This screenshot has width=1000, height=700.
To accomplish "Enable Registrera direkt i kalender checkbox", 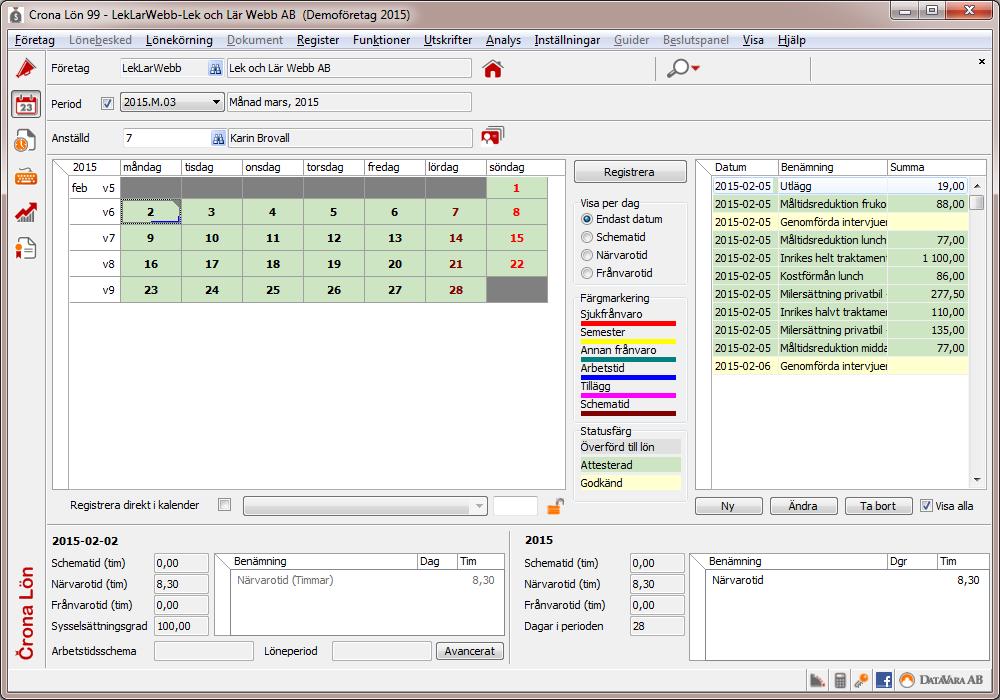I will coord(224,505).
